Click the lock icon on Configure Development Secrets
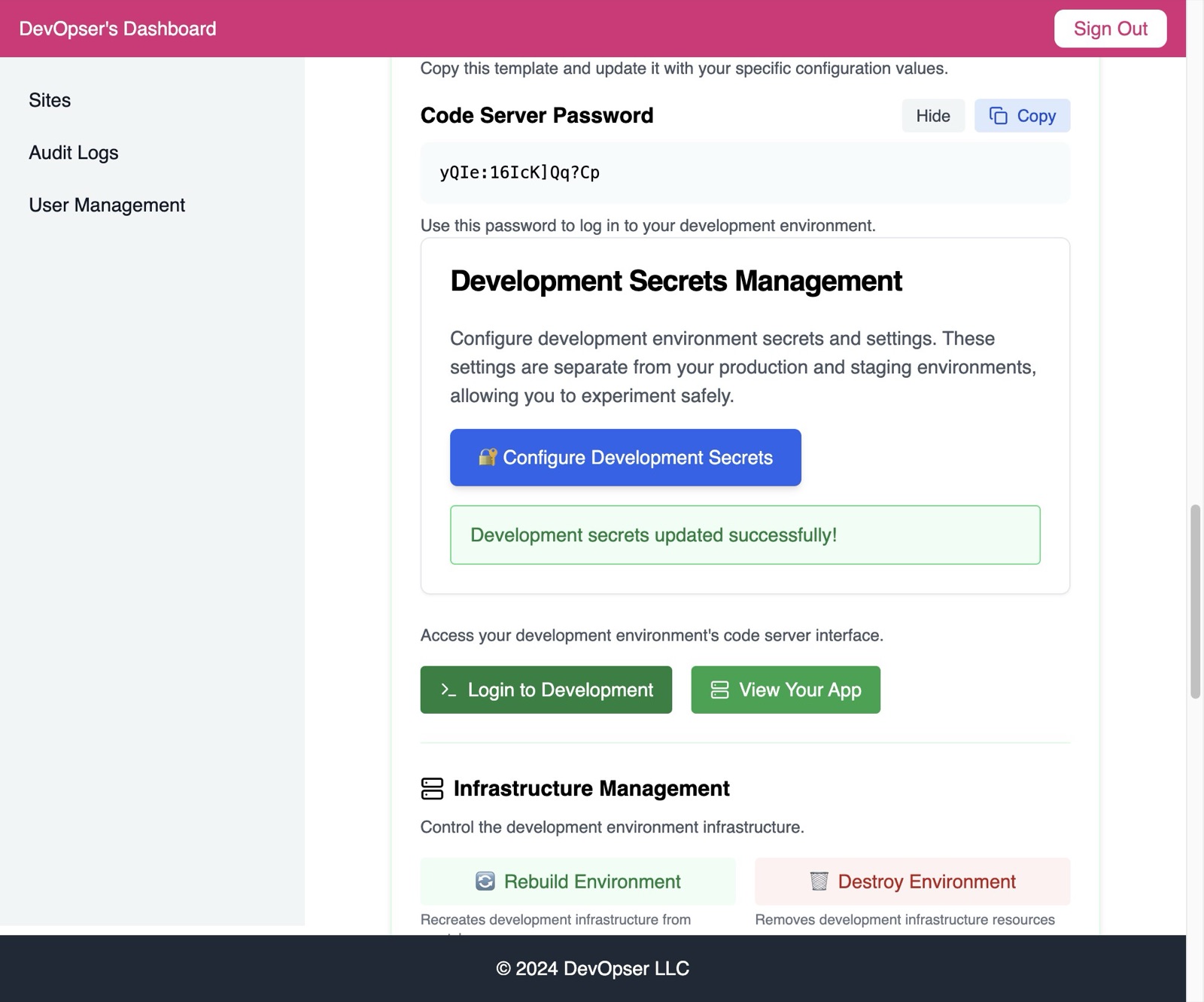The height and width of the screenshot is (1002, 1204). 488,457
